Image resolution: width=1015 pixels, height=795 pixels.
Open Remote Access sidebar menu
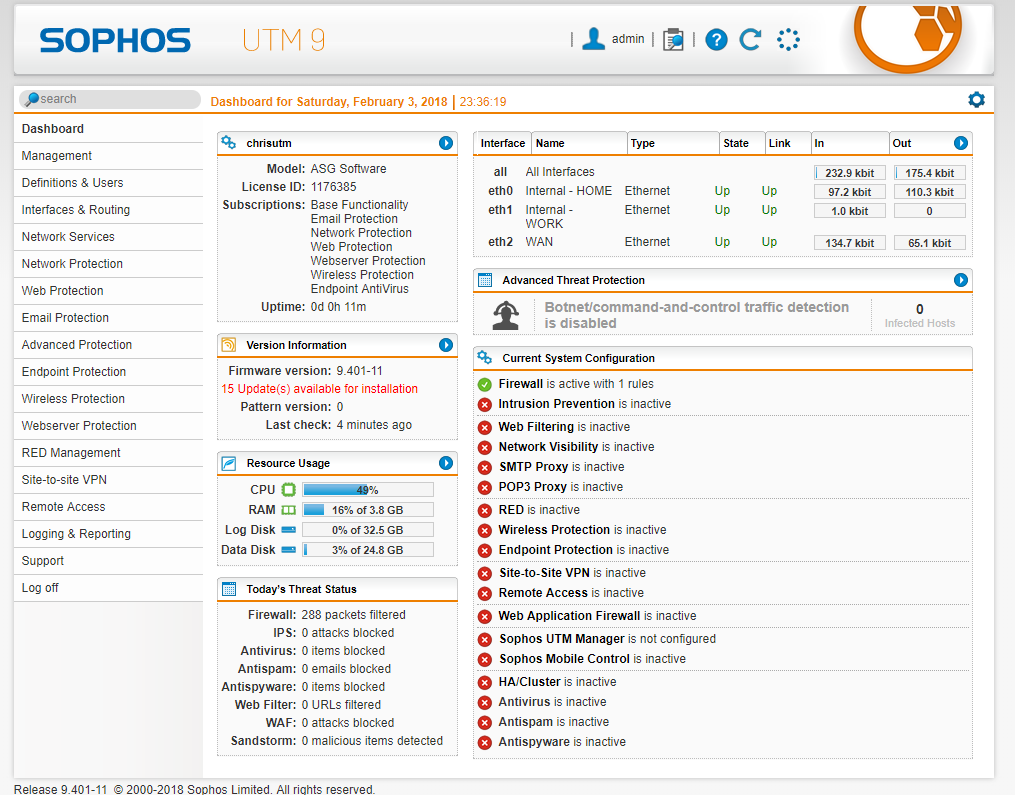click(x=108, y=507)
